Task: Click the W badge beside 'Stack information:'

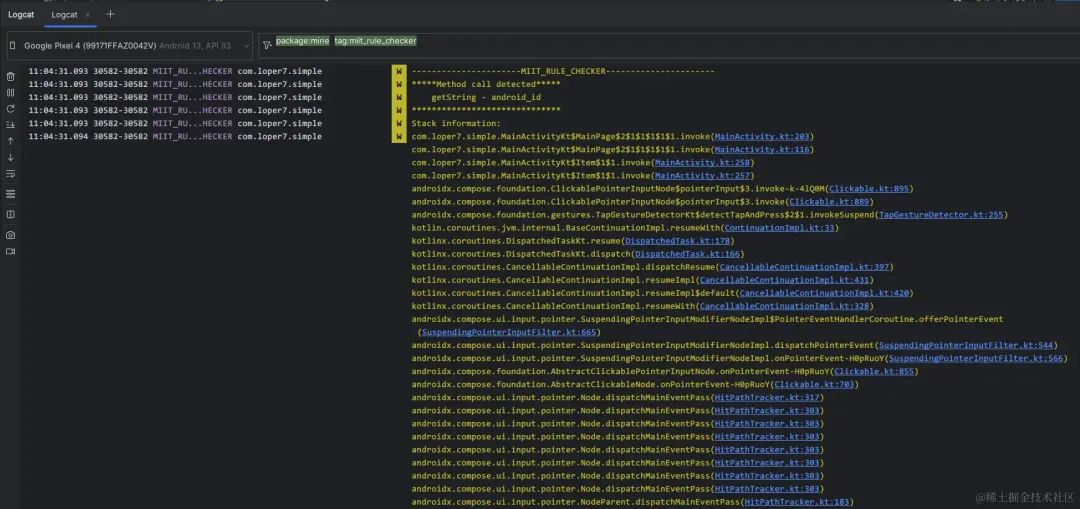Action: (399, 123)
